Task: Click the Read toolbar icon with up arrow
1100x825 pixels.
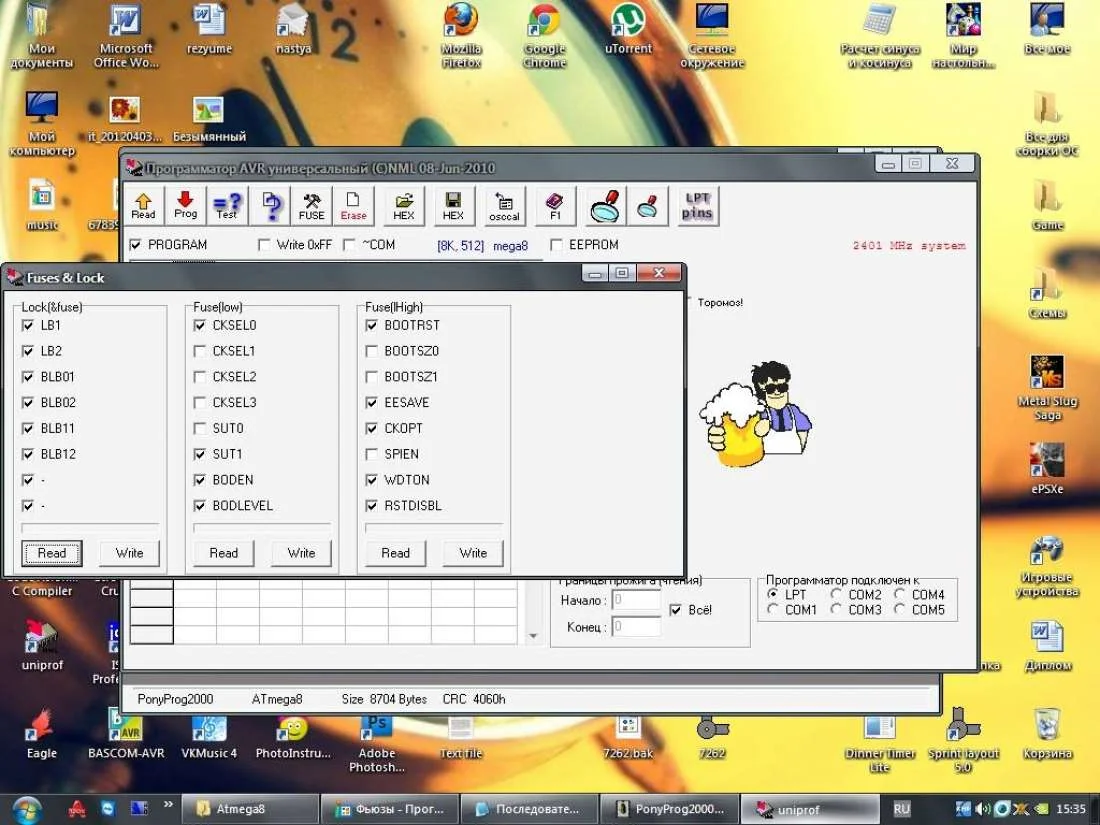Action: (x=144, y=206)
